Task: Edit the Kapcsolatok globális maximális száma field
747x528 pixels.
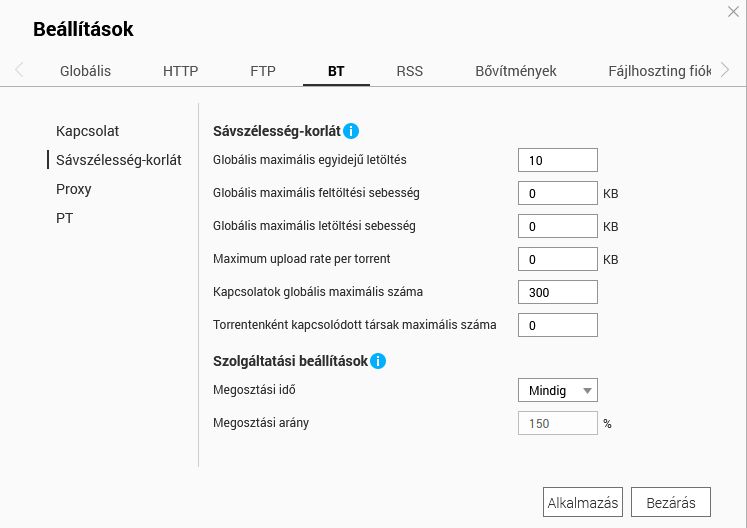Action: 558,292
